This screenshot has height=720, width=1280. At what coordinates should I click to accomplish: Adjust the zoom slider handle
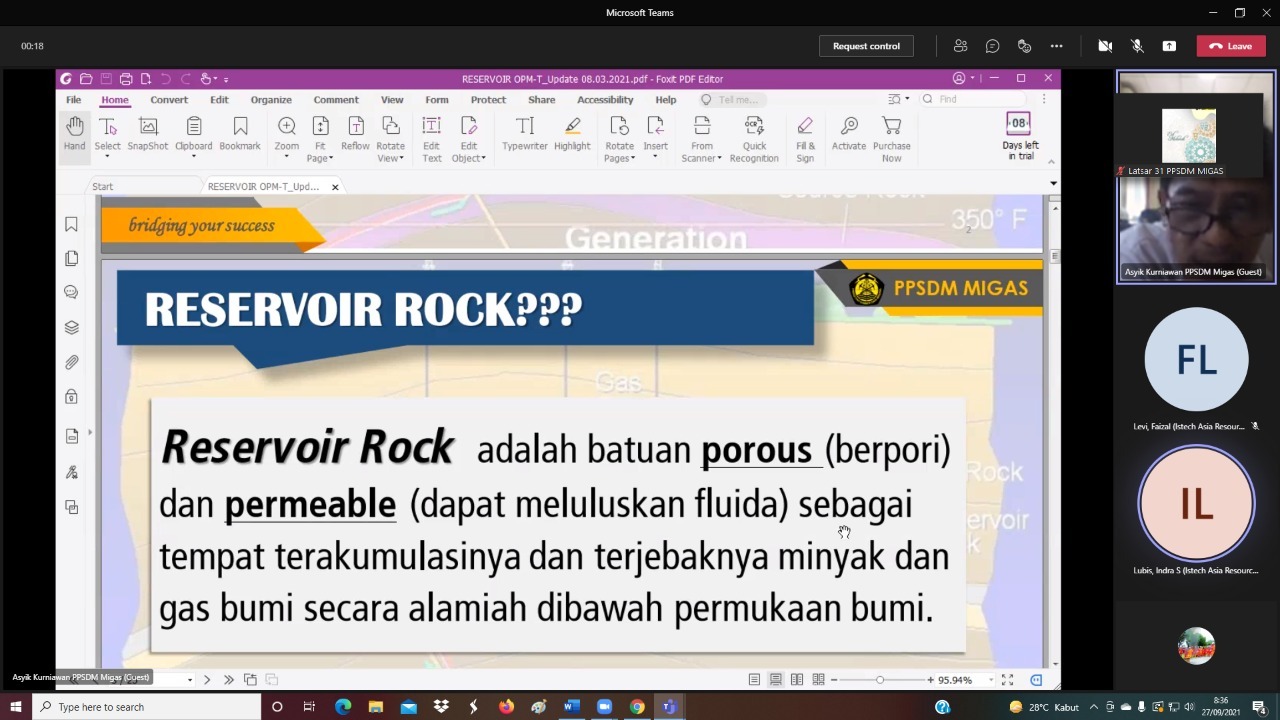[x=880, y=680]
